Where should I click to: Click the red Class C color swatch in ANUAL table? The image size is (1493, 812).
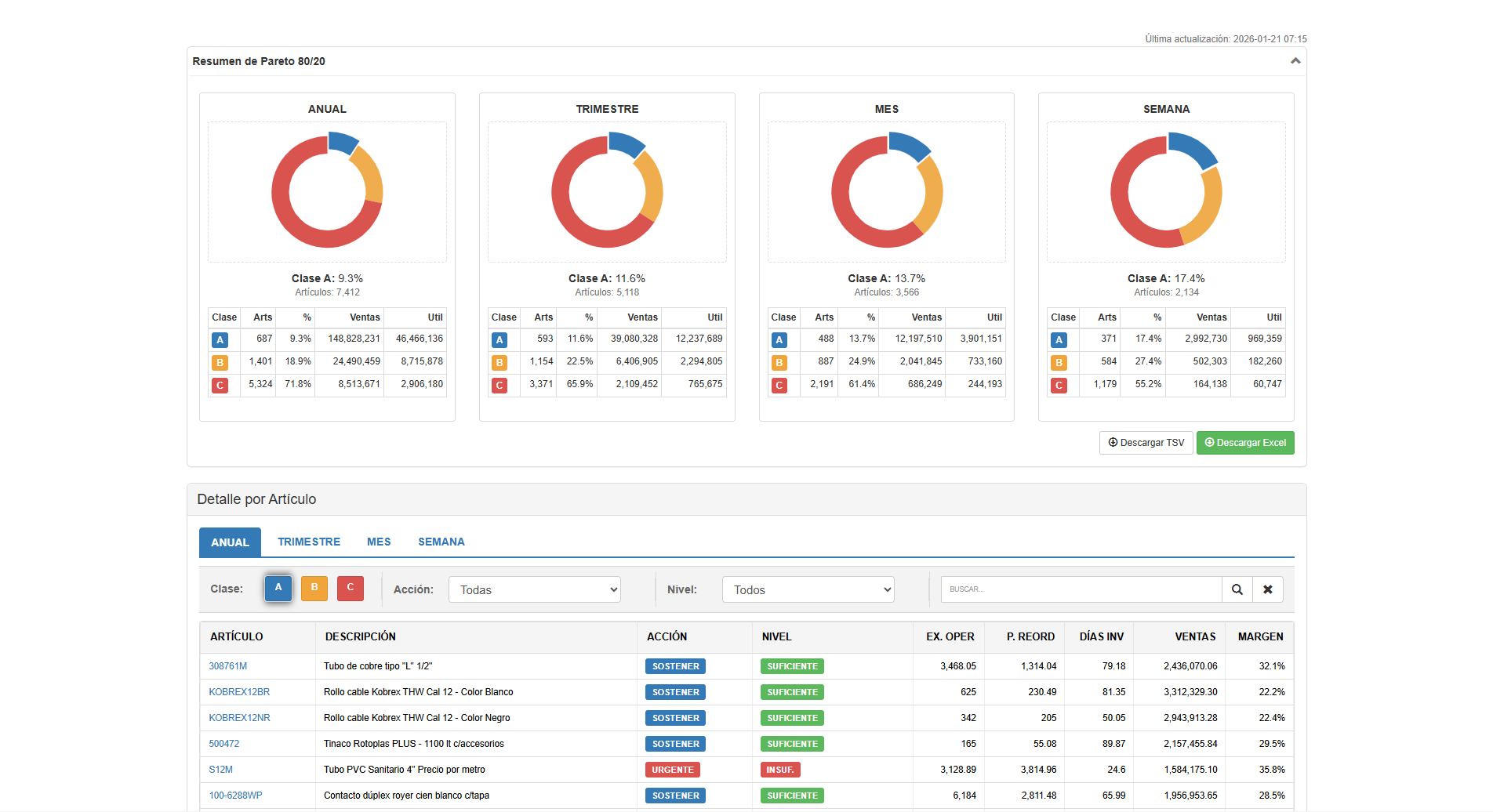pyautogui.click(x=220, y=385)
